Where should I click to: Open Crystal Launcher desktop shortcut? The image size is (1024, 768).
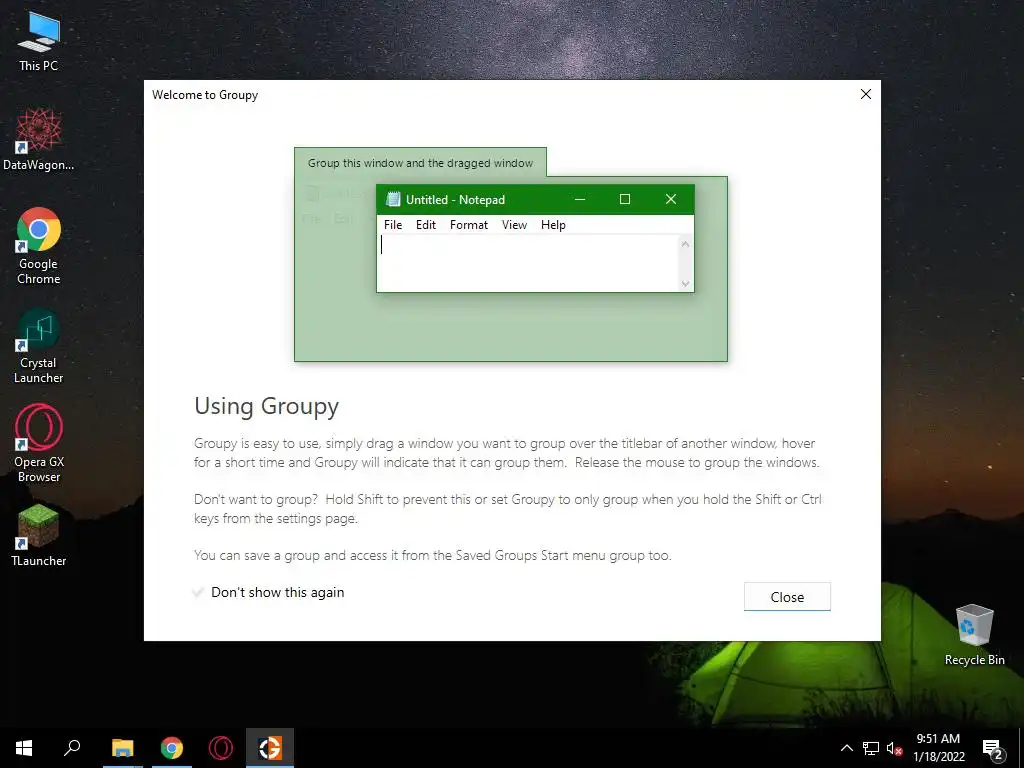pos(39,346)
